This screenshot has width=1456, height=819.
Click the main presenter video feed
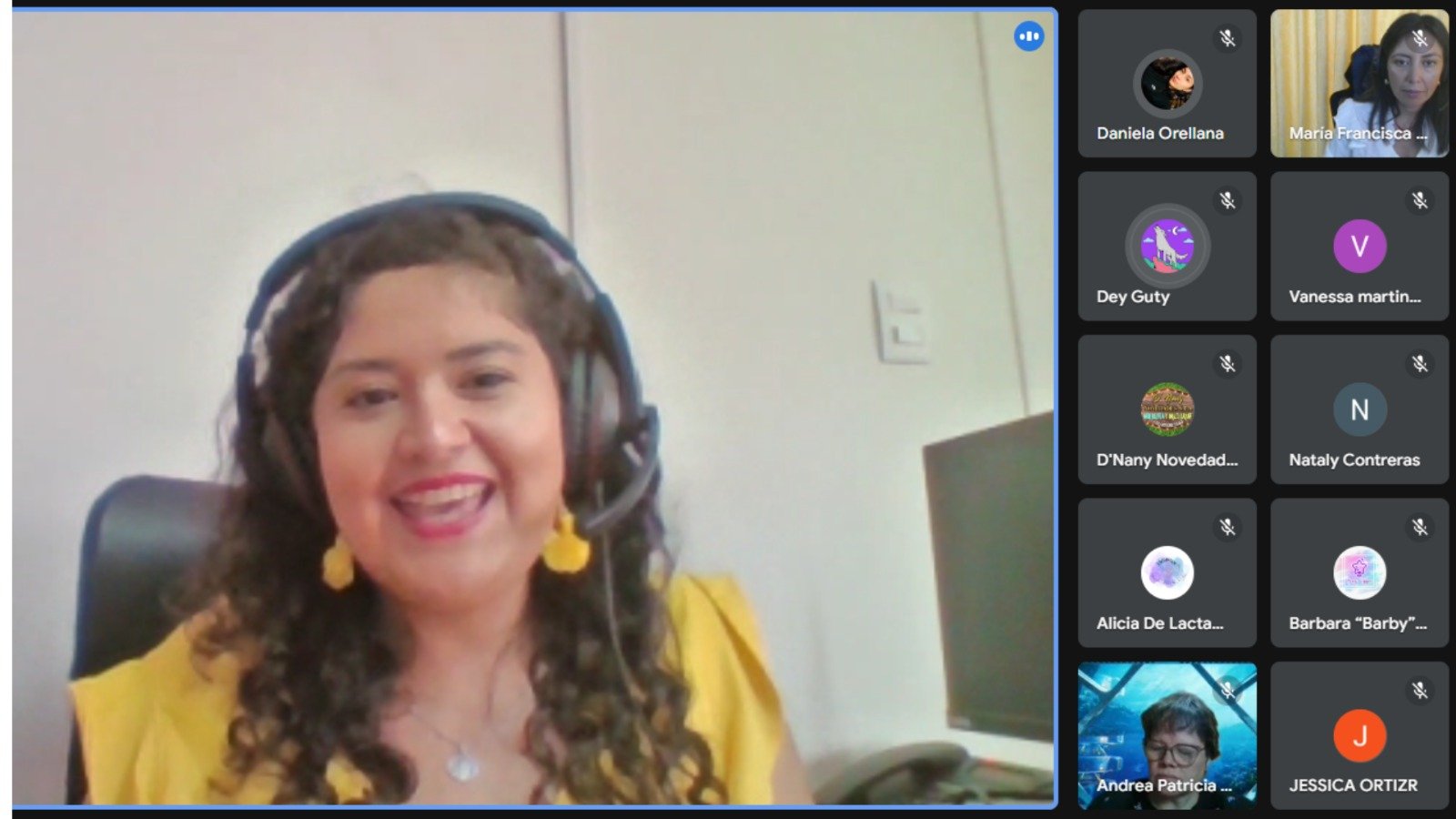pyautogui.click(x=534, y=408)
